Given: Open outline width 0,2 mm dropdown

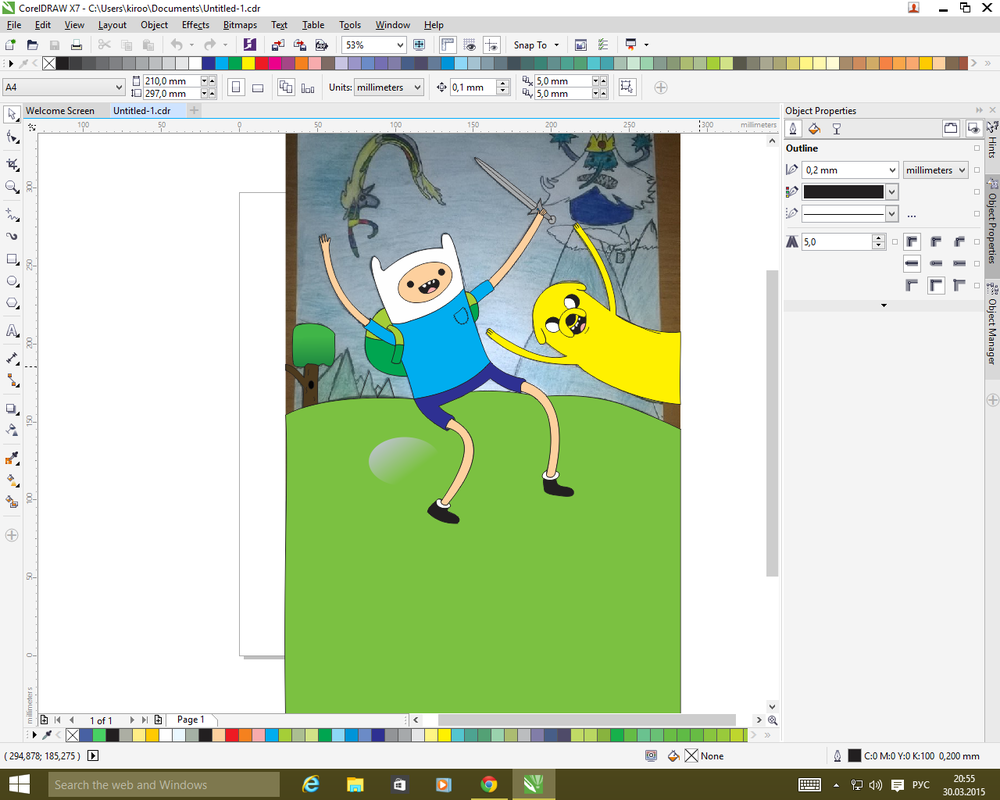Looking at the screenshot, I should click(892, 170).
